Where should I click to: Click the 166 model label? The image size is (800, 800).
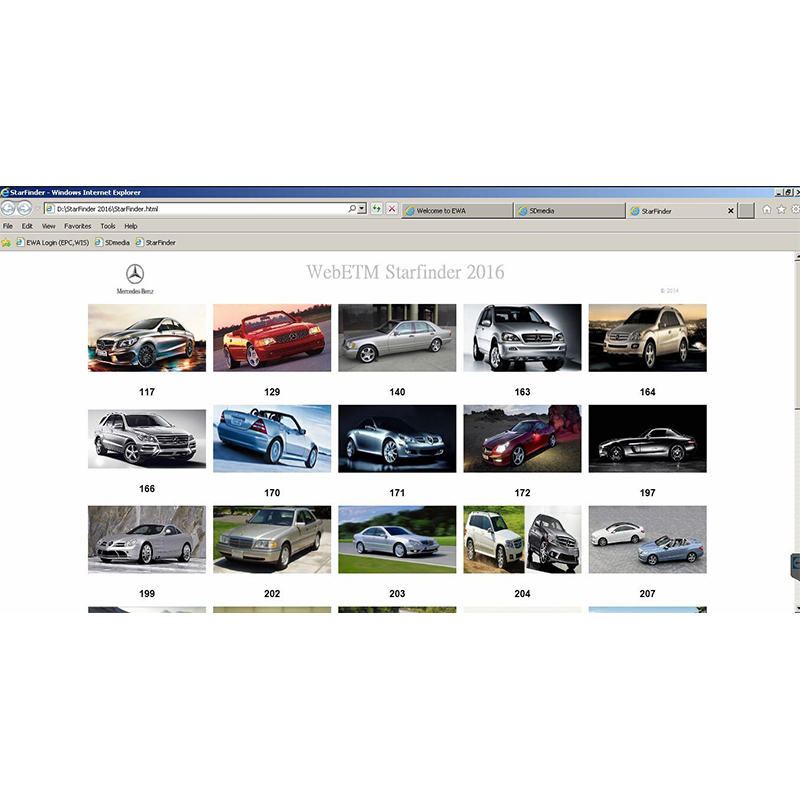coord(147,489)
